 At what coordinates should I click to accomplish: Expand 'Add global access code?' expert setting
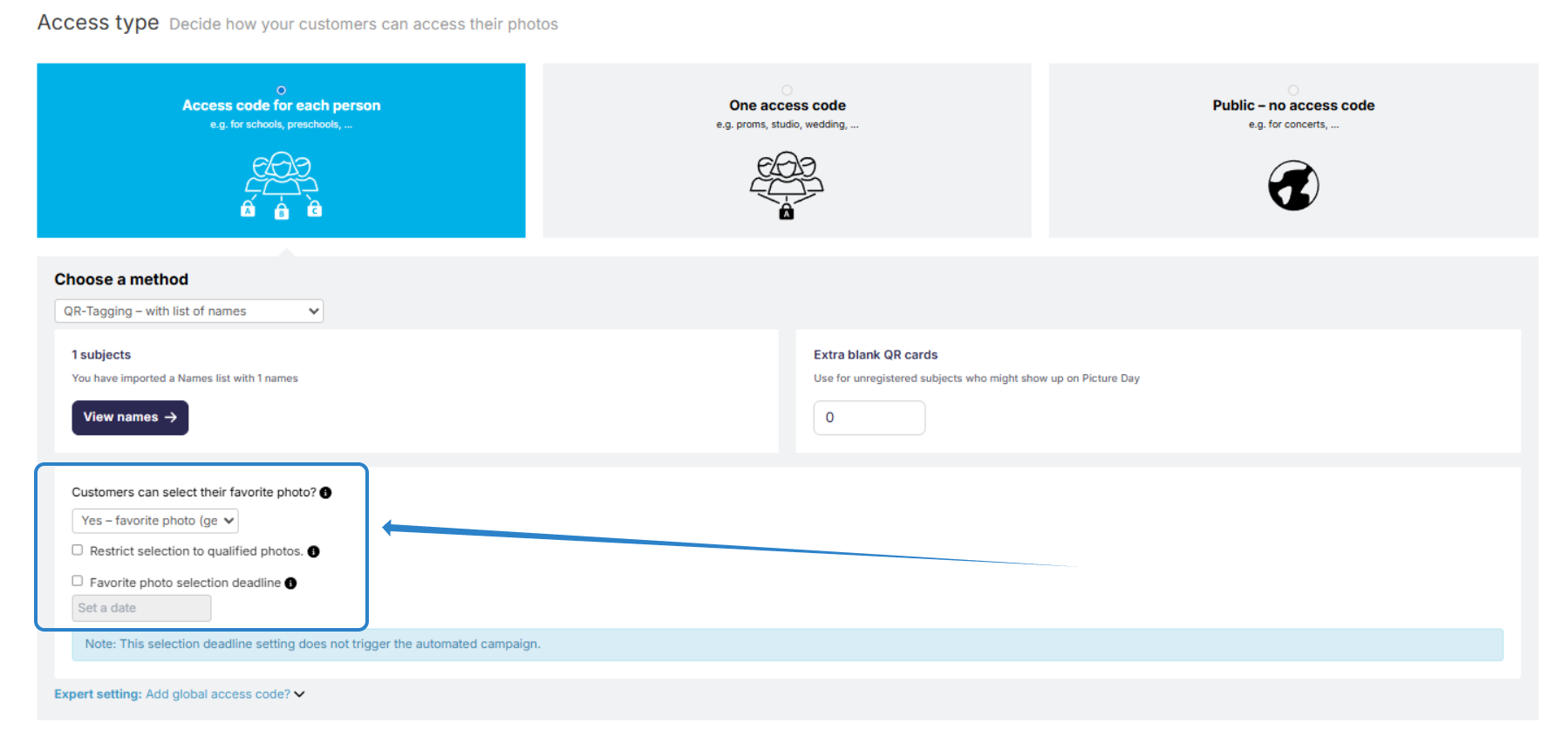[x=180, y=694]
